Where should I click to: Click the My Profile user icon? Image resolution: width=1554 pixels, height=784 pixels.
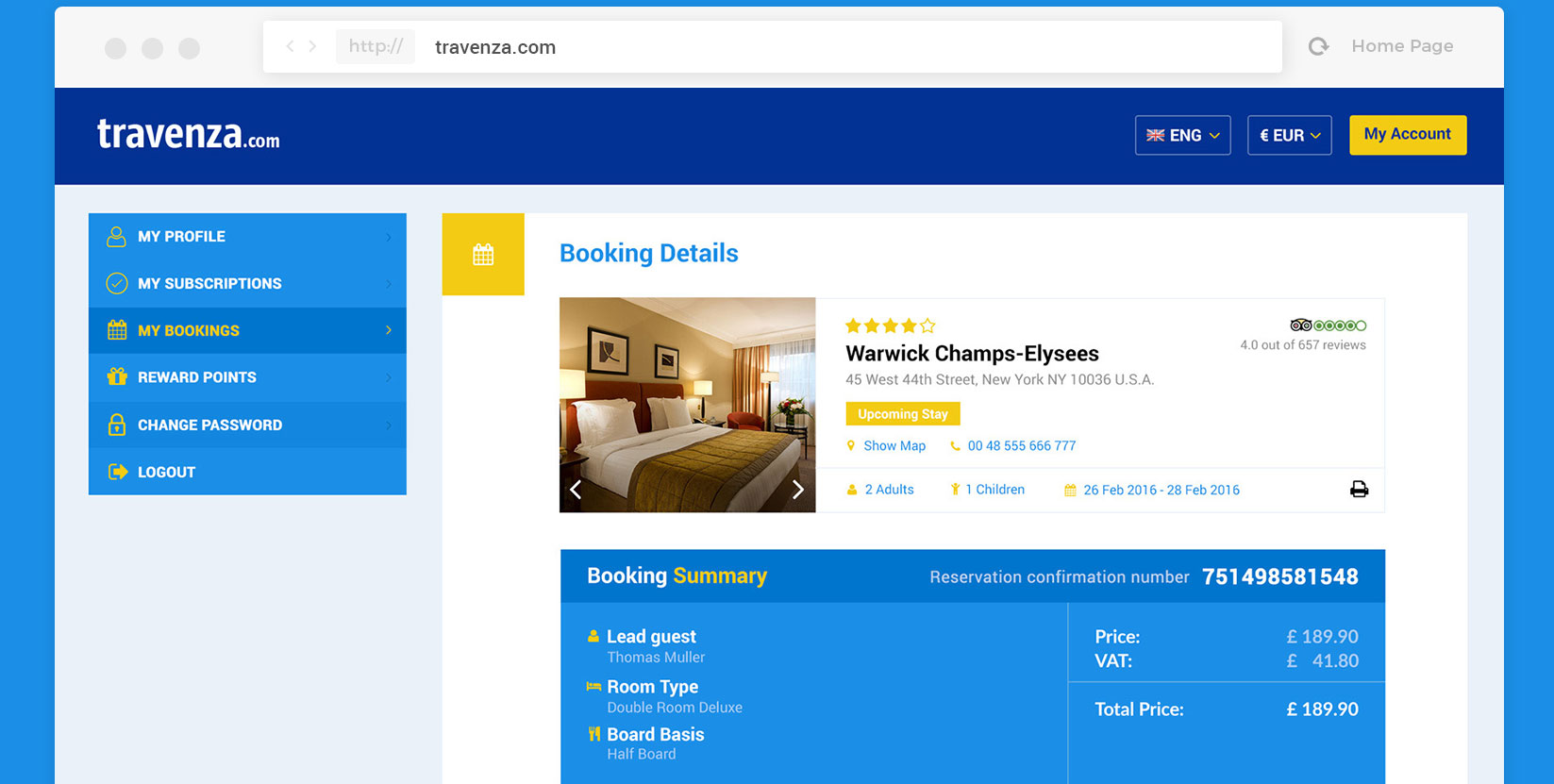pos(117,237)
